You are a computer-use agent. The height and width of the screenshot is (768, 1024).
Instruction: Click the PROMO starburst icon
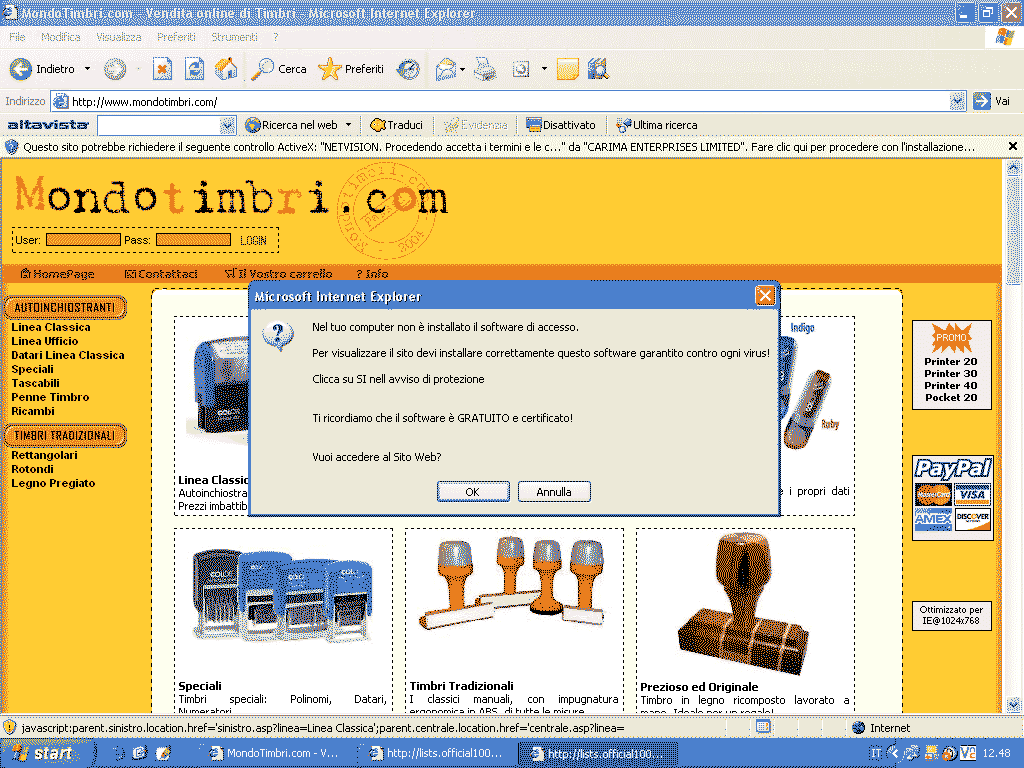[951, 338]
